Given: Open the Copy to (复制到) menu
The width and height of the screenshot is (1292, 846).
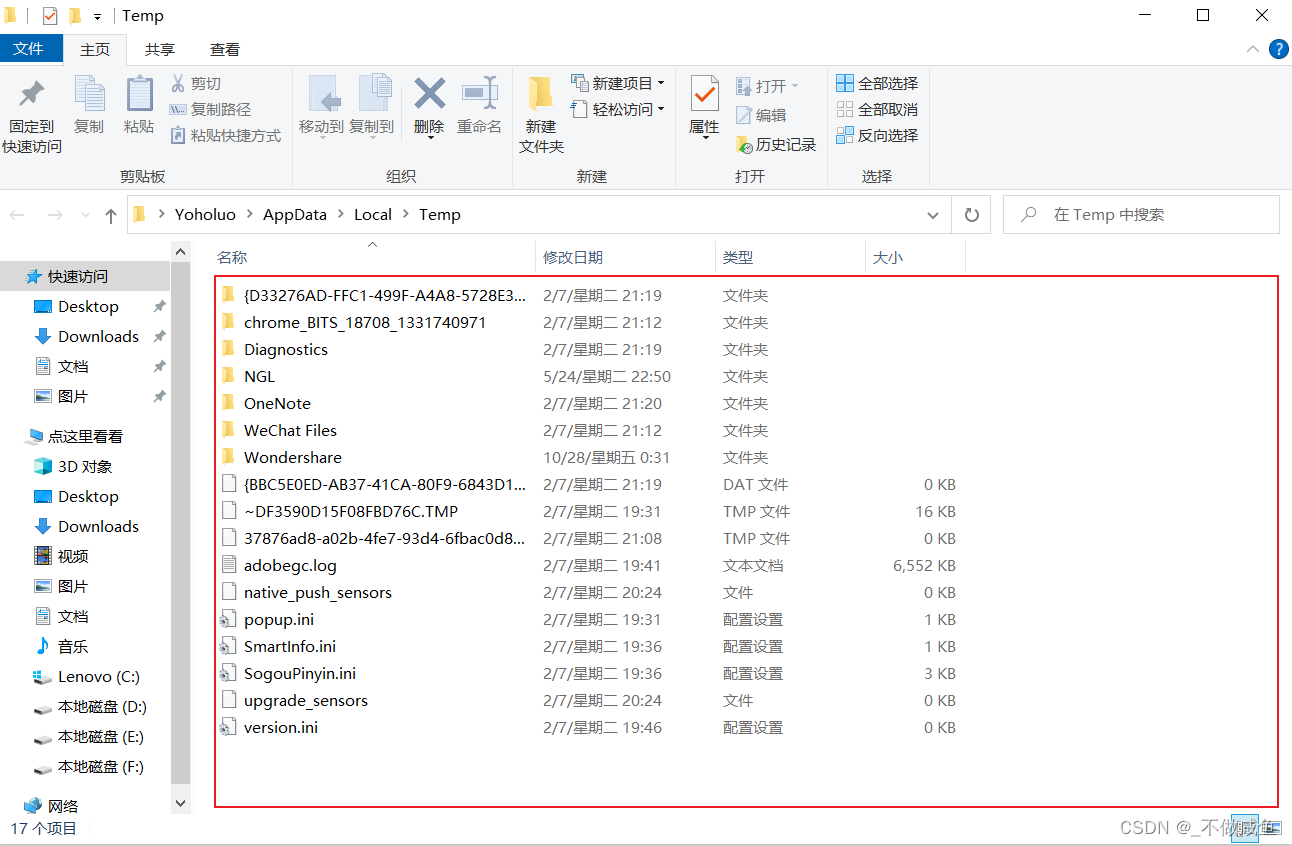Looking at the screenshot, I should (x=371, y=106).
